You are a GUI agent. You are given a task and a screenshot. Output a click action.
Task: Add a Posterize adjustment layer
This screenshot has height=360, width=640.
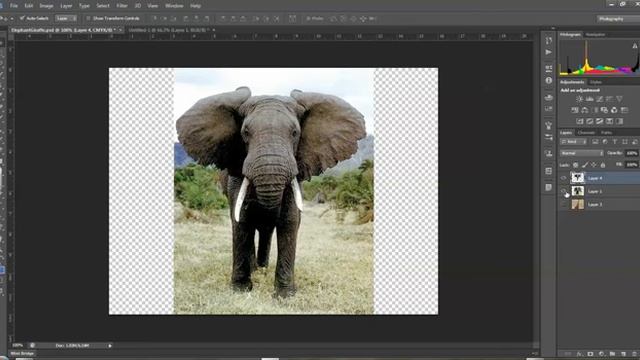click(x=589, y=121)
